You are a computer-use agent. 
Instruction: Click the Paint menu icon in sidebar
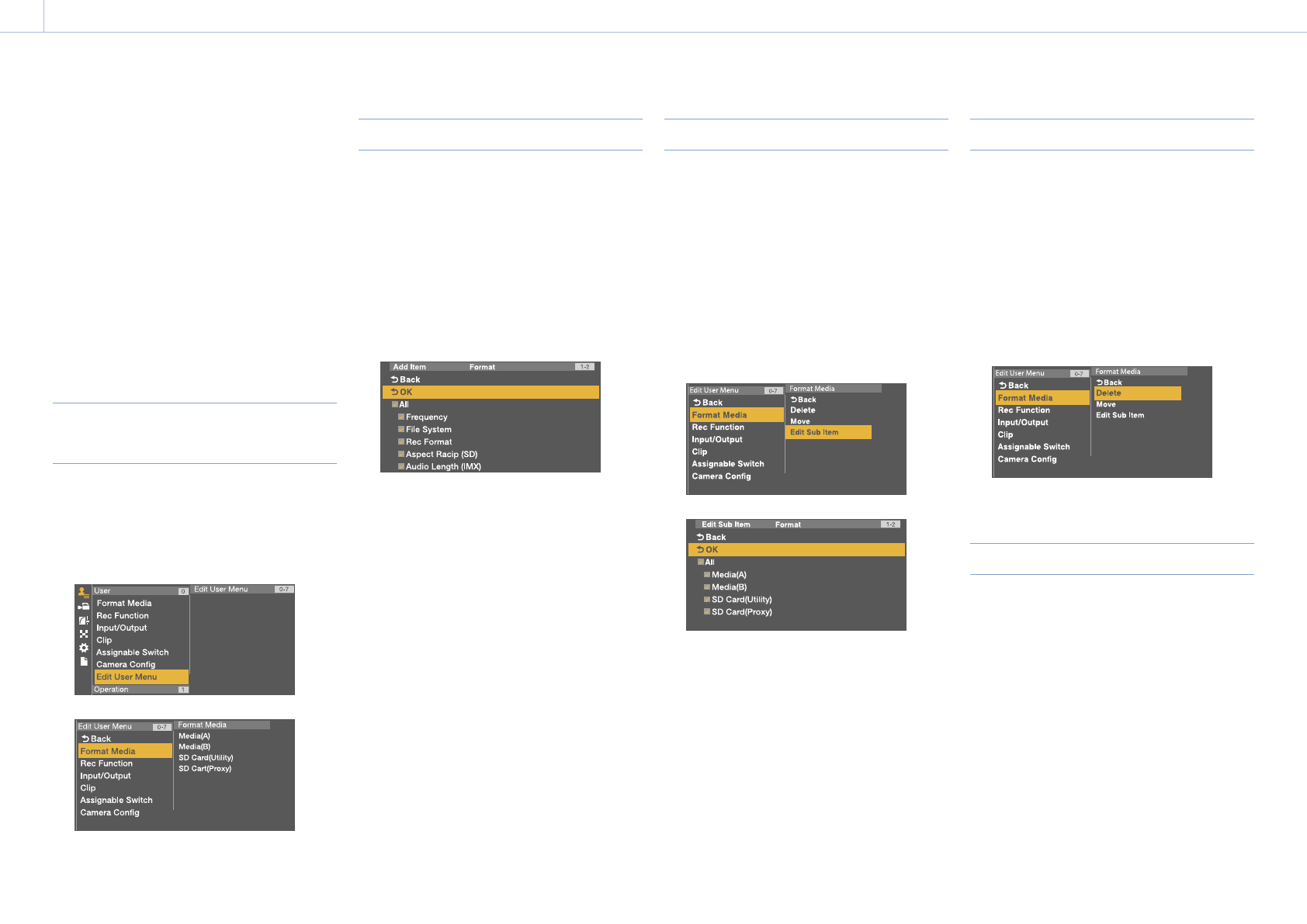pyautogui.click(x=83, y=620)
